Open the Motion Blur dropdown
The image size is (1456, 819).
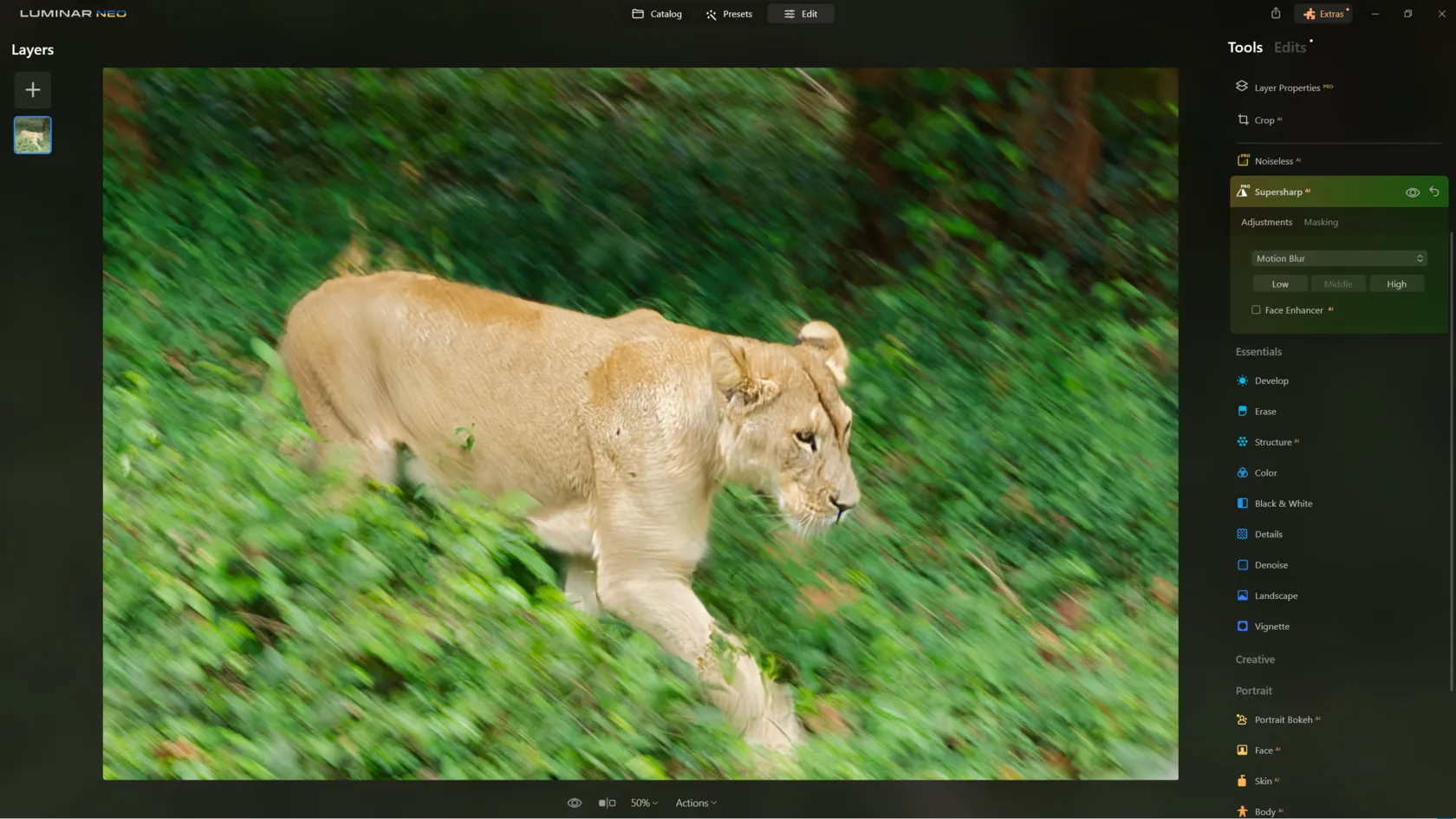coord(1338,258)
